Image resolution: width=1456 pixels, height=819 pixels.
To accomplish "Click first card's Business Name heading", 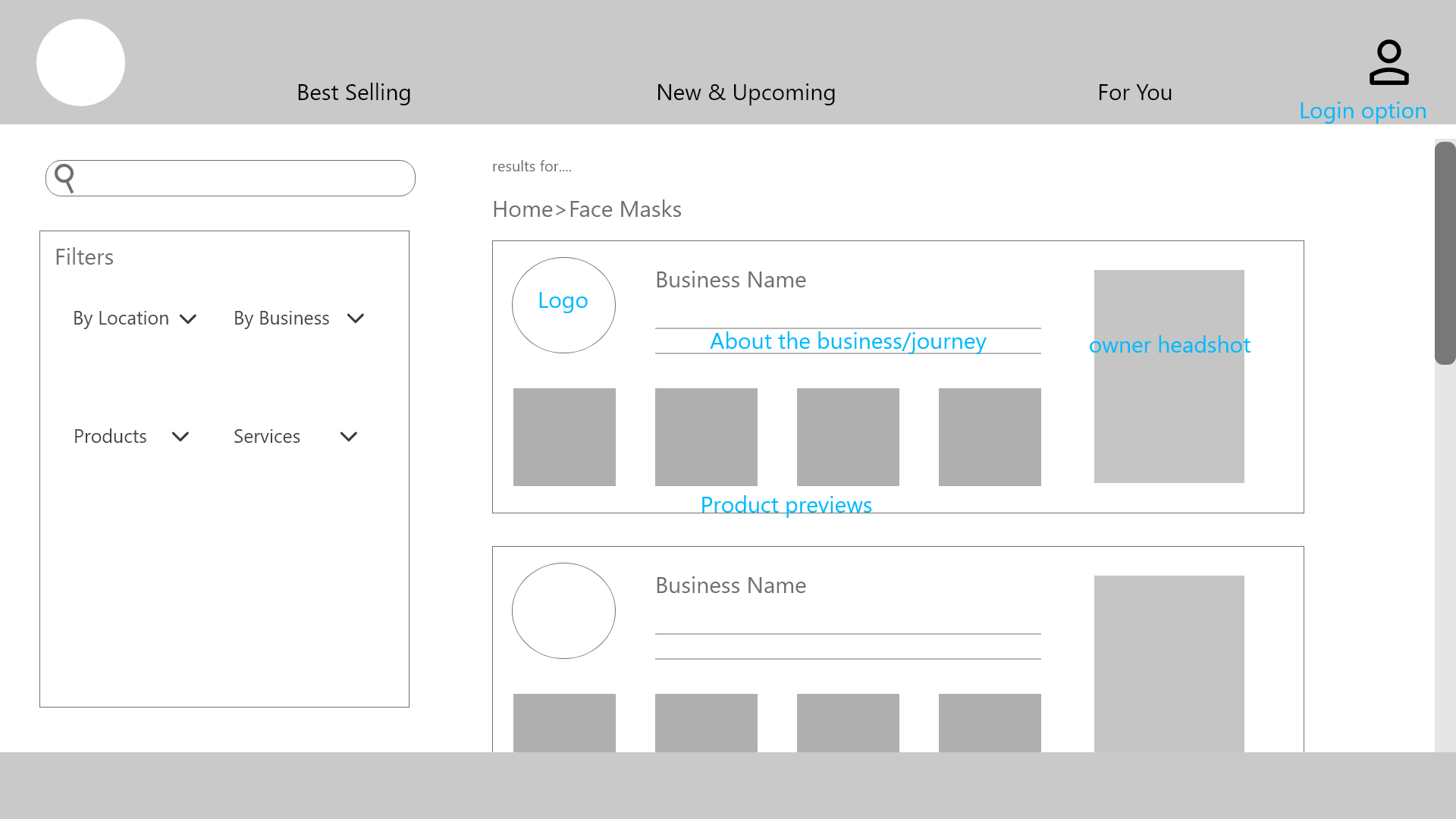I will click(730, 280).
